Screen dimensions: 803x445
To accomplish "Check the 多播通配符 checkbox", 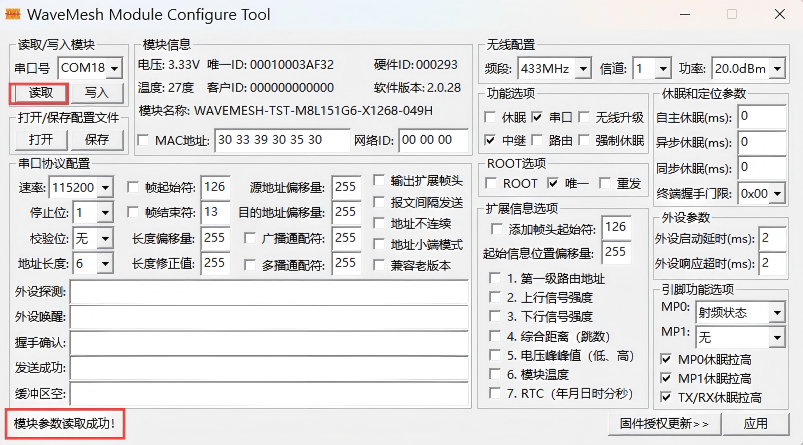I will click(x=250, y=265).
